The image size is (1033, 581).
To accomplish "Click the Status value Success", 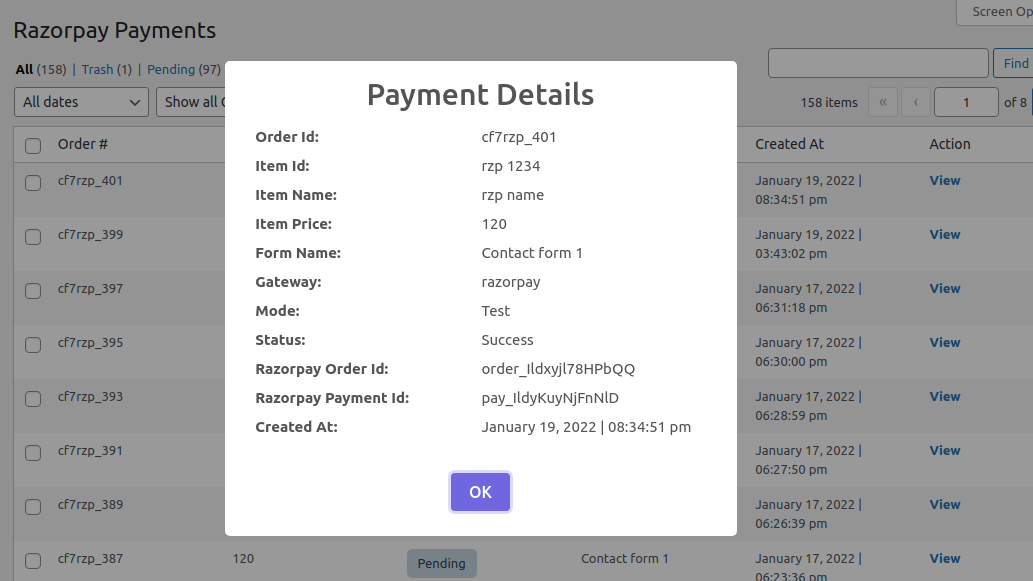I will coord(507,340).
